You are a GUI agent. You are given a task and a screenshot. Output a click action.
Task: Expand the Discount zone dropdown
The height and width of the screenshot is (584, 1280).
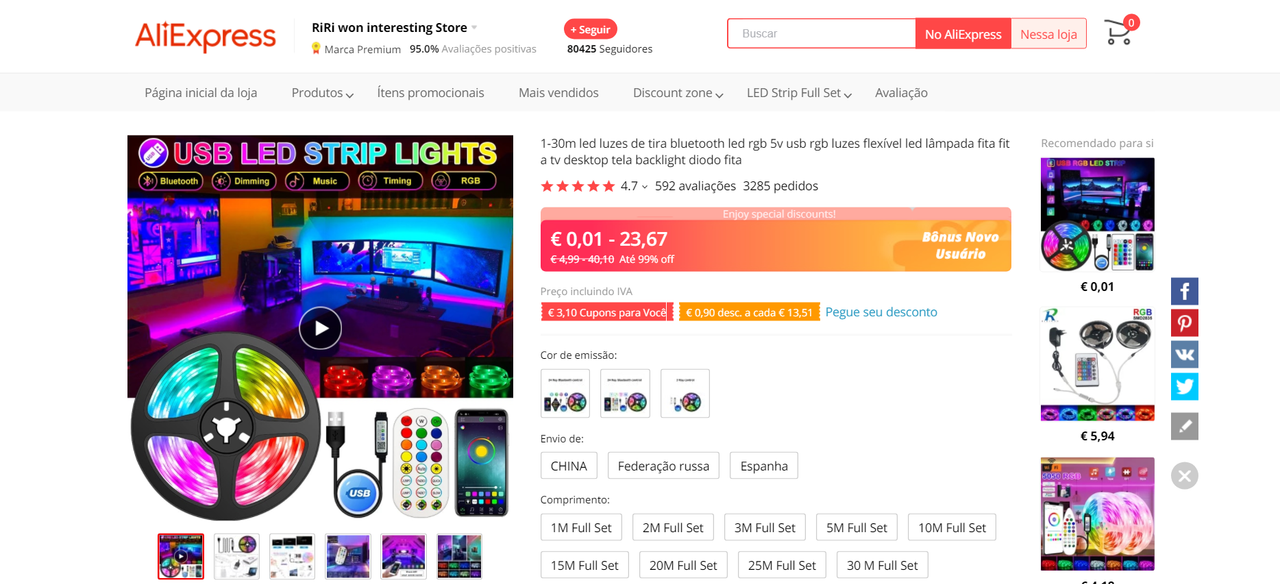(x=678, y=92)
